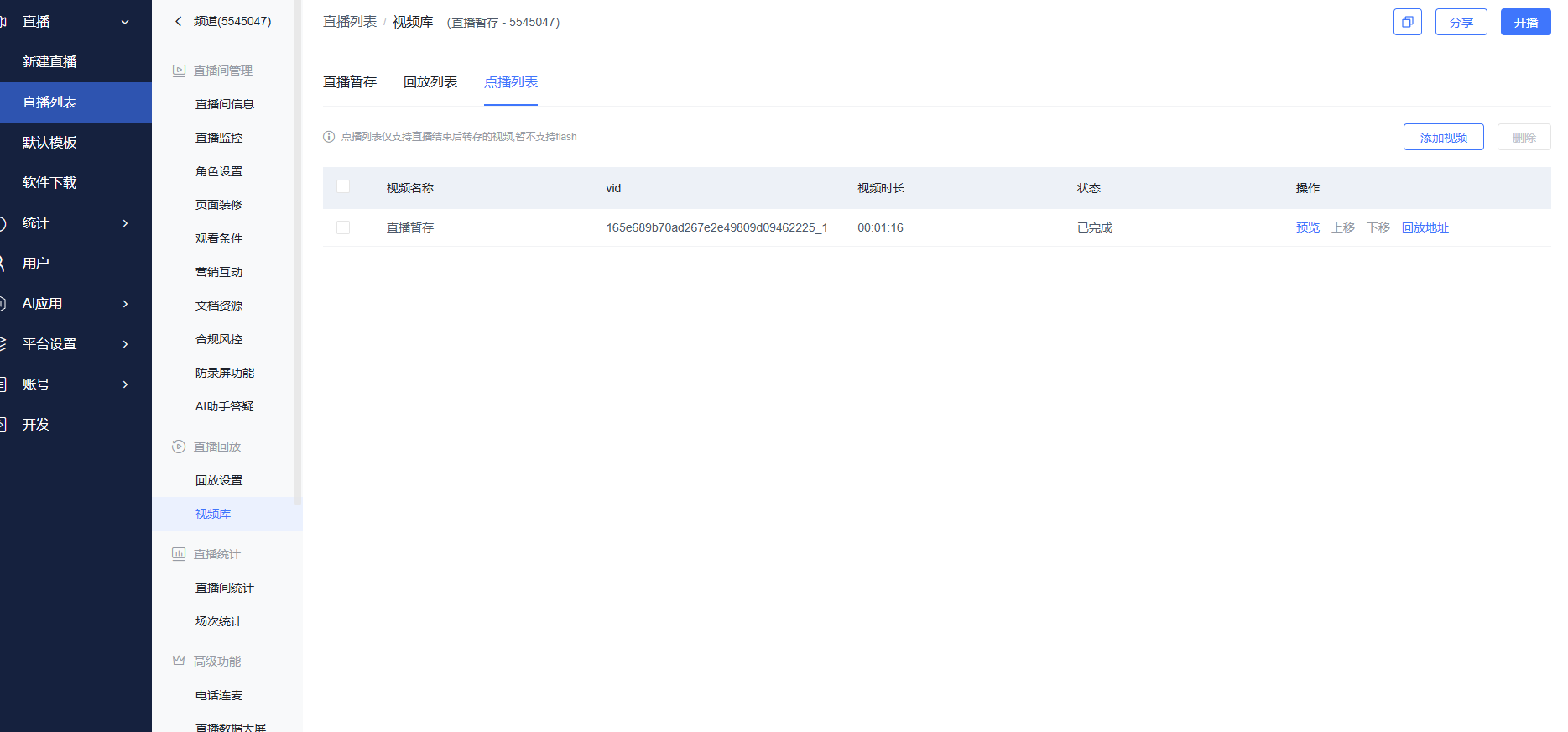The width and height of the screenshot is (1568, 732).
Task: Click the duration 00:01:16
Action: [880, 227]
